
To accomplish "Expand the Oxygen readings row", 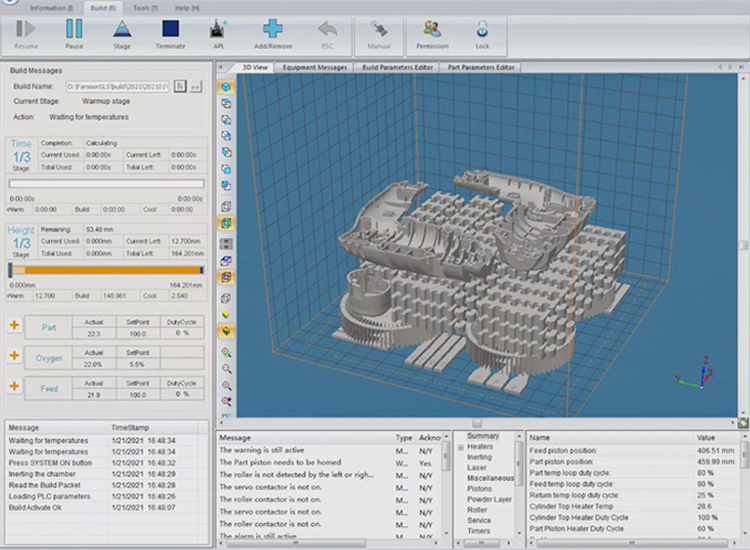I will pos(14,356).
